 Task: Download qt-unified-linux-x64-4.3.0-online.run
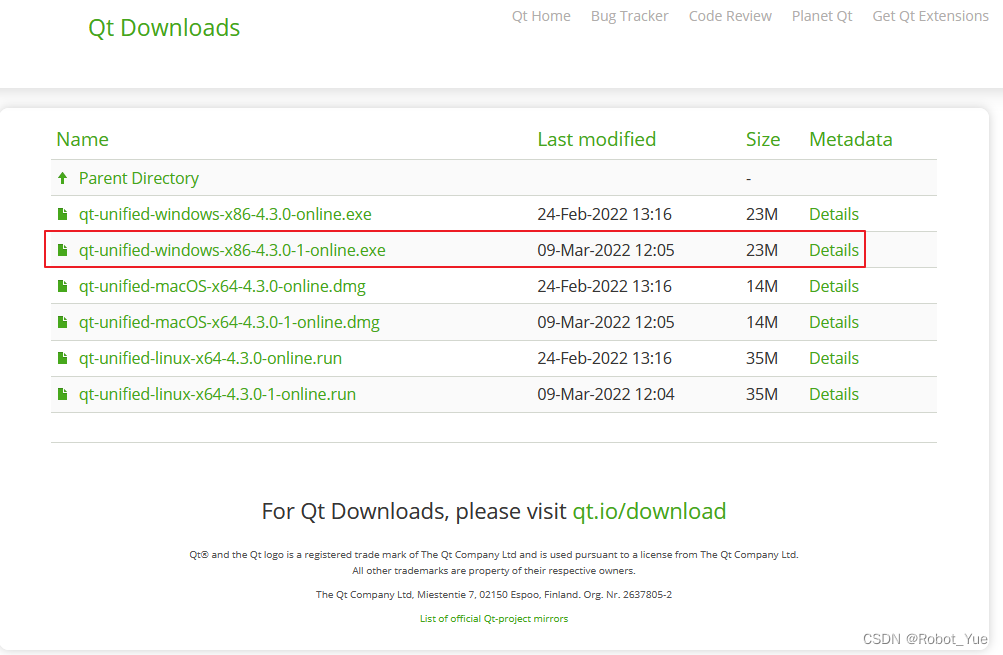pyautogui.click(x=210, y=358)
